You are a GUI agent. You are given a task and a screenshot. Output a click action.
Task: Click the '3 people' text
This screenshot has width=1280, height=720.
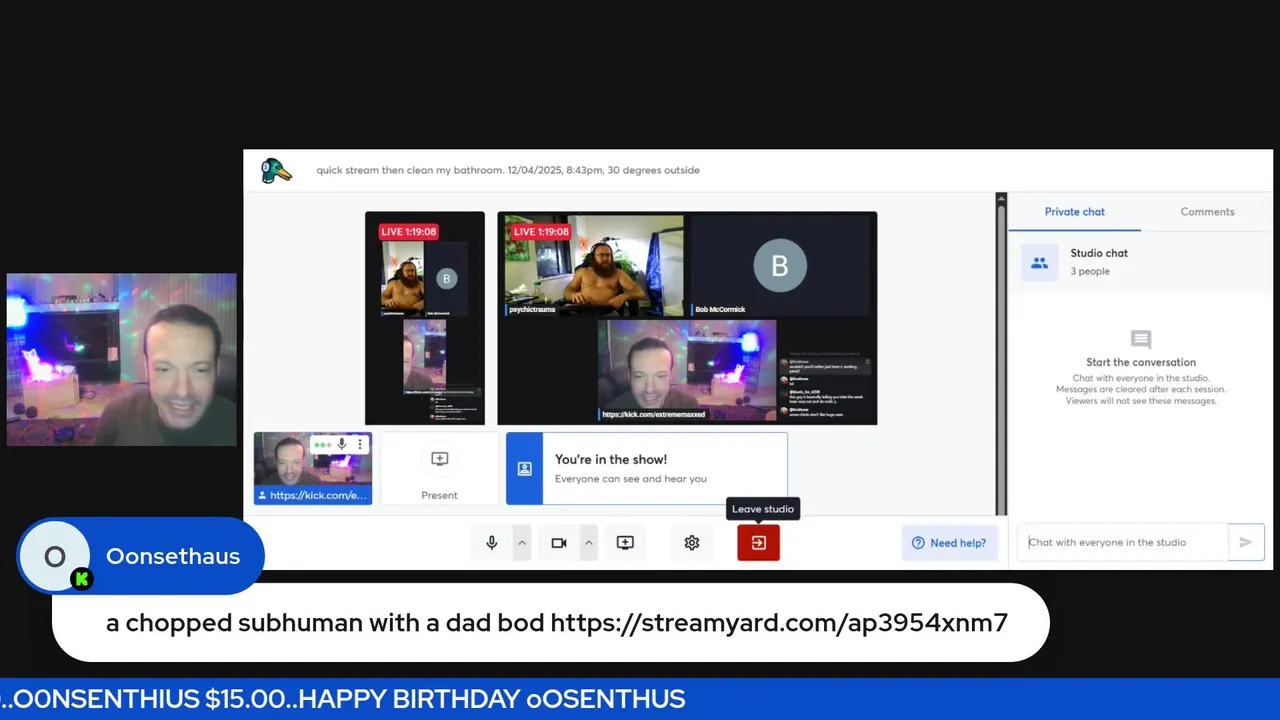coord(1090,271)
